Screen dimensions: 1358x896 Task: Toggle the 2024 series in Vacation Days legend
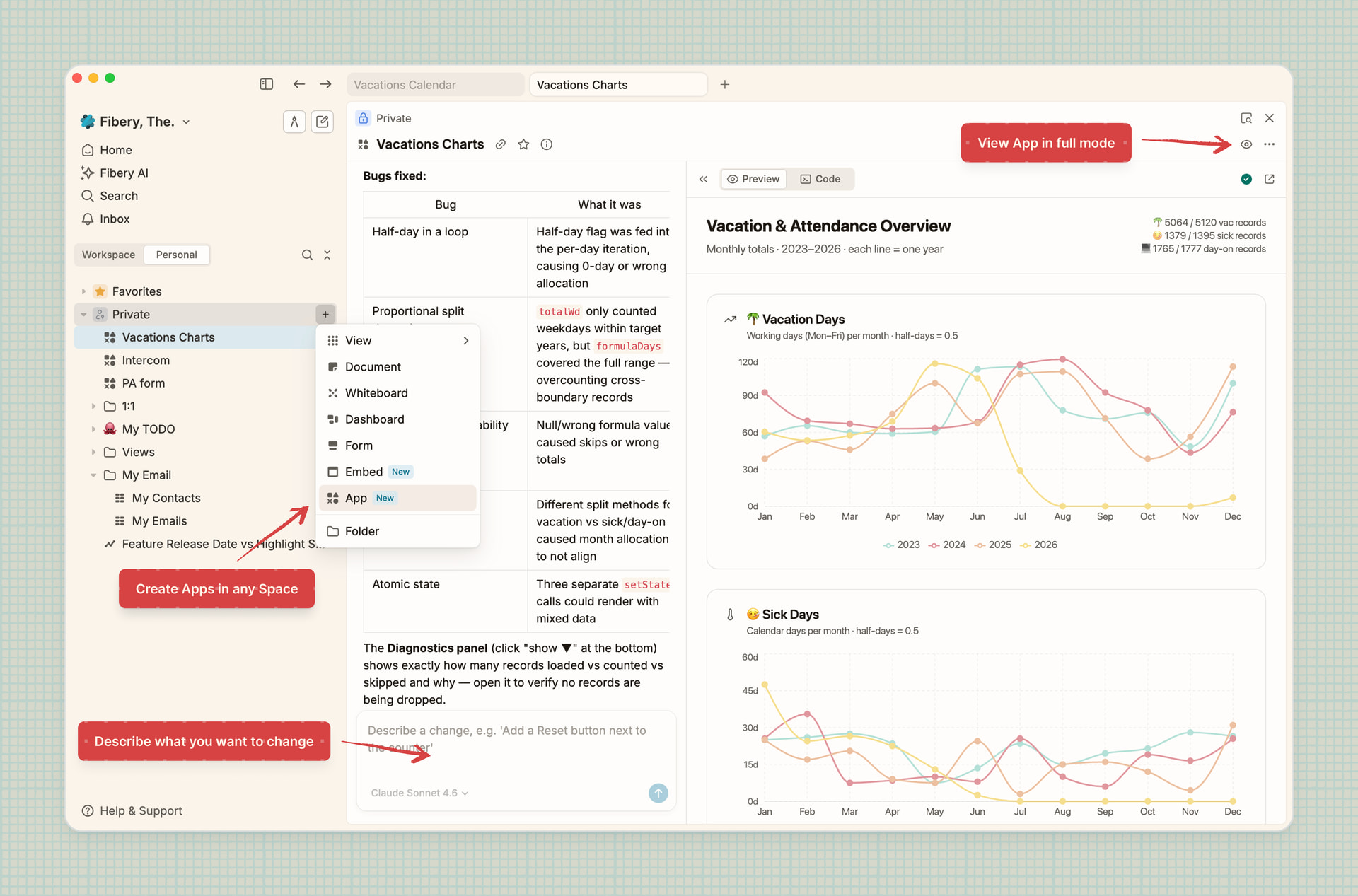[947, 545]
